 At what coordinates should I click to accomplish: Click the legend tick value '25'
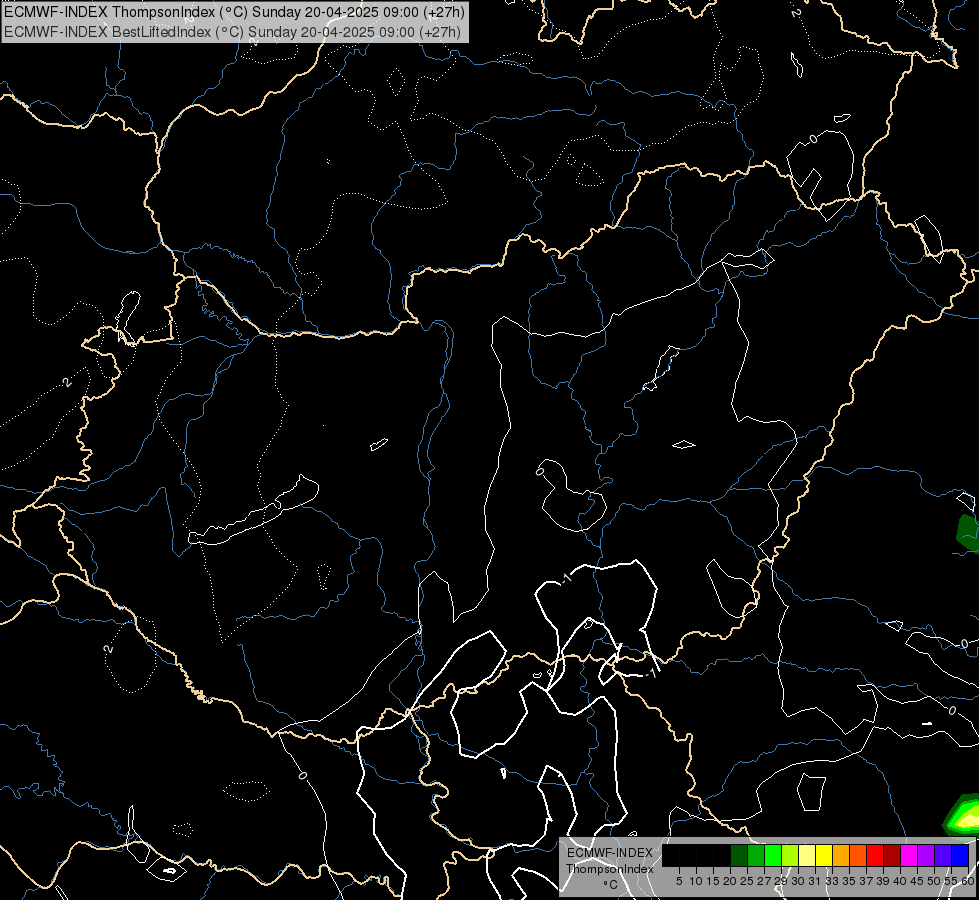[747, 881]
